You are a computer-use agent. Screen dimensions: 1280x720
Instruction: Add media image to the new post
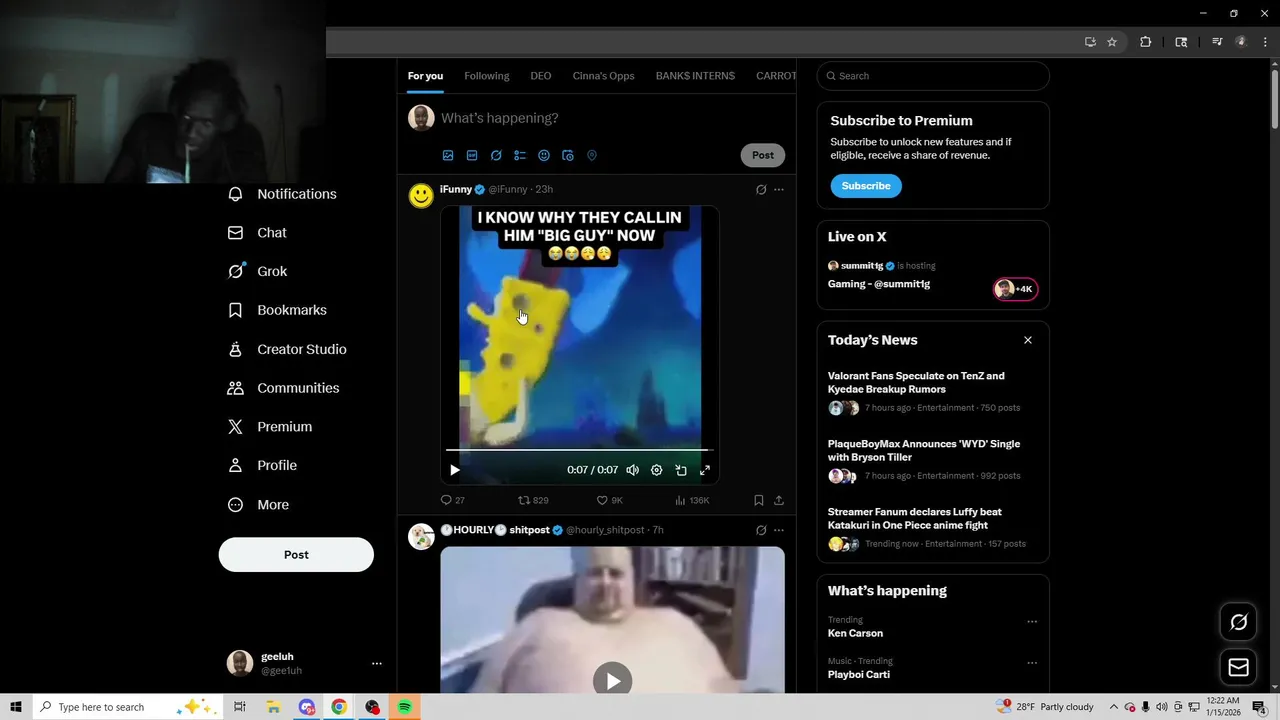[448, 156]
